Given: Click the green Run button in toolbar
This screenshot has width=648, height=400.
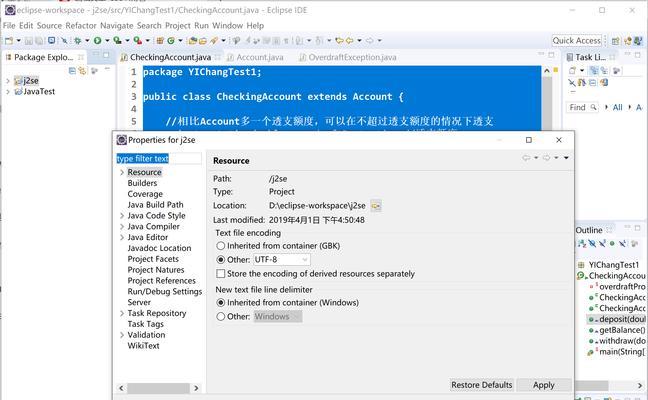Looking at the screenshot, I should pos(98,40).
